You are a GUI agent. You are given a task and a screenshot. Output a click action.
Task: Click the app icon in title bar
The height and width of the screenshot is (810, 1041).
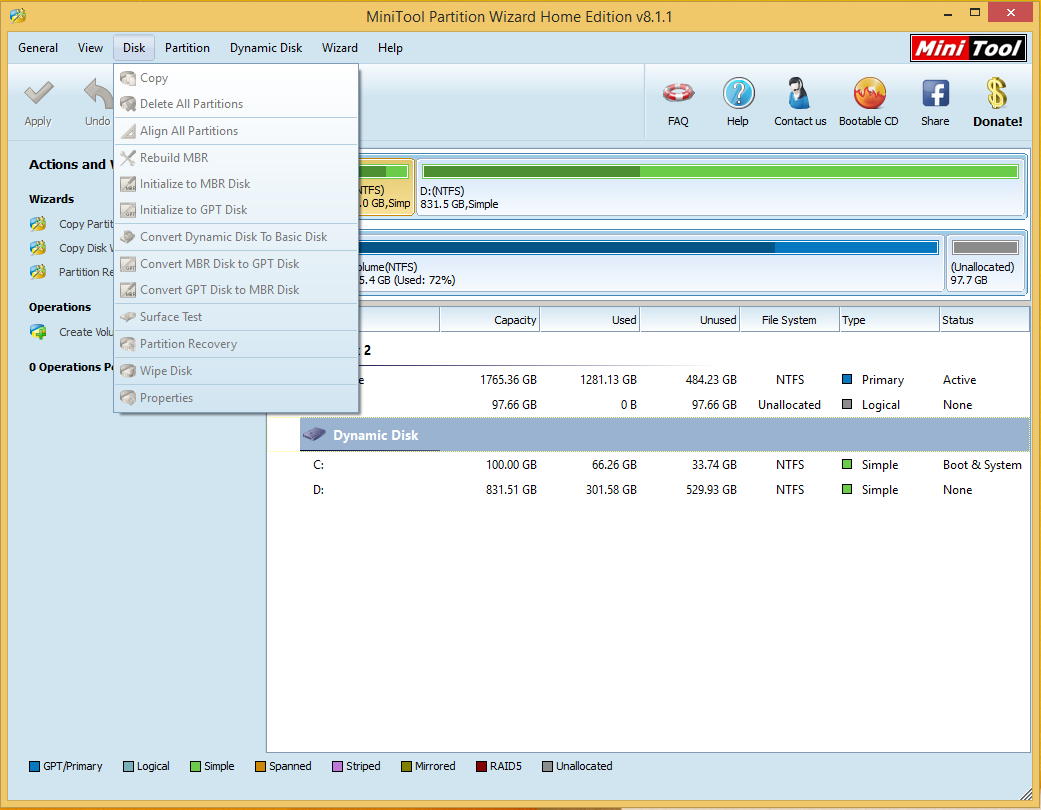pyautogui.click(x=18, y=15)
